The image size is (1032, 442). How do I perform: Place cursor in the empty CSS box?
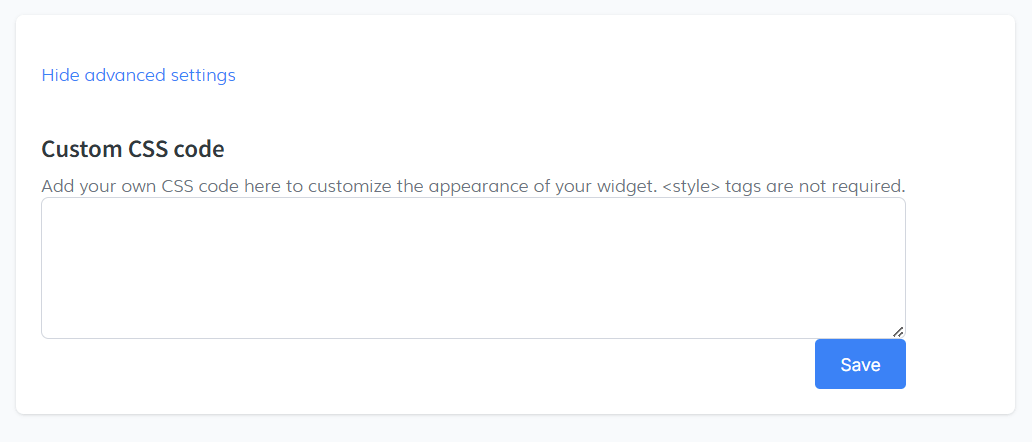pos(473,268)
